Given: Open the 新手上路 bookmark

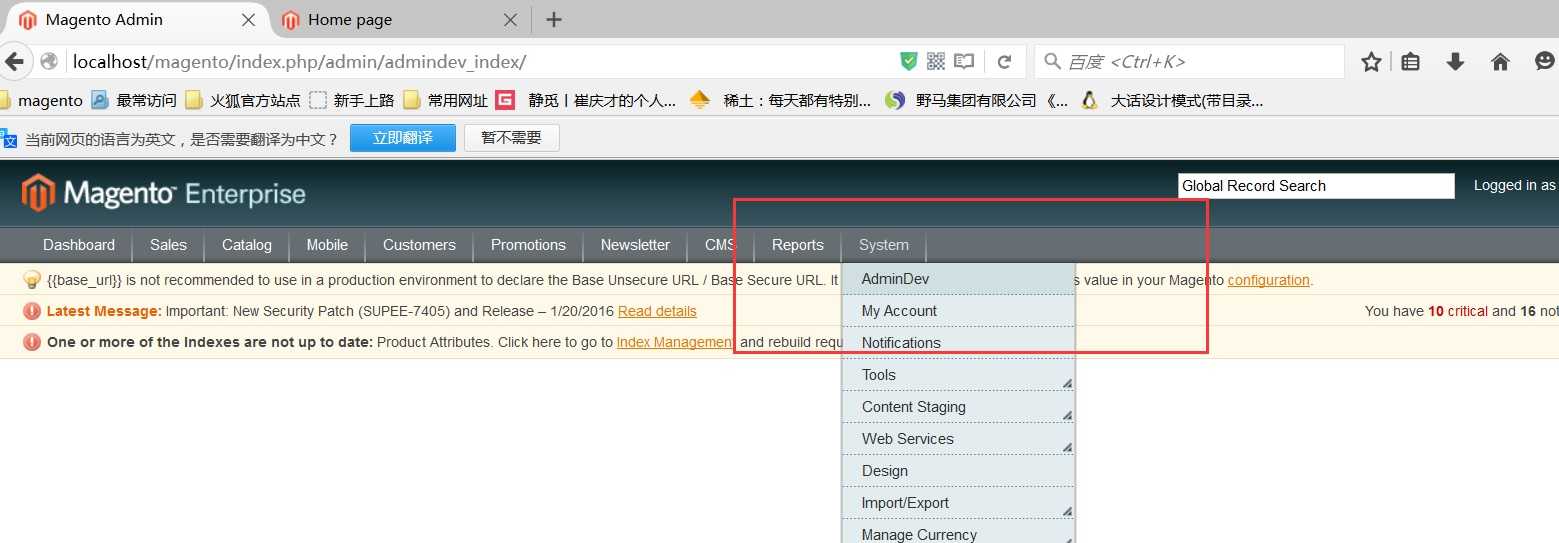Looking at the screenshot, I should pyautogui.click(x=351, y=100).
